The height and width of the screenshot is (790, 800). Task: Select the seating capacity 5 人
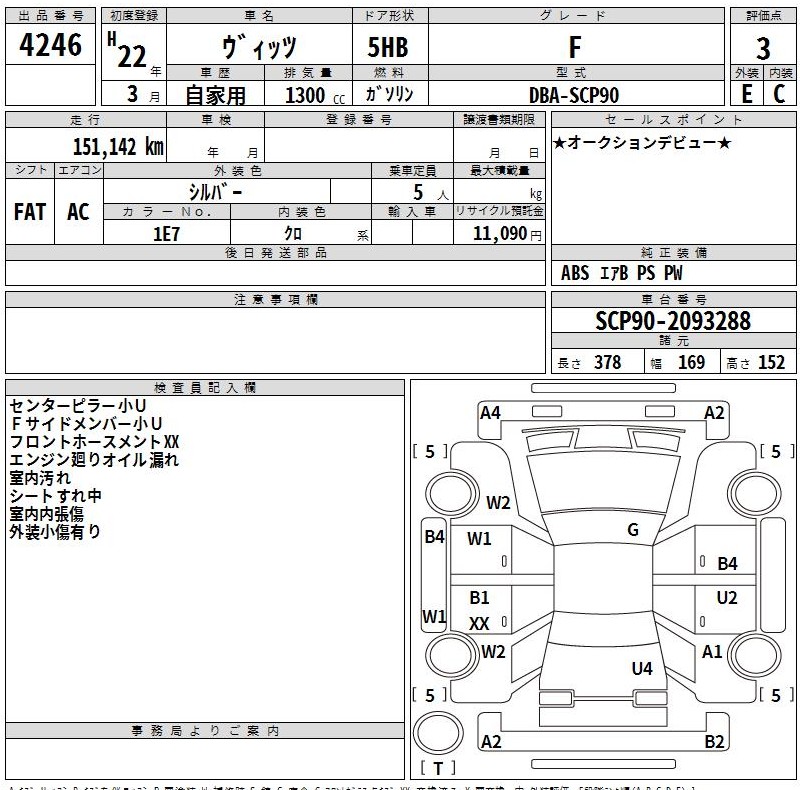(430, 193)
